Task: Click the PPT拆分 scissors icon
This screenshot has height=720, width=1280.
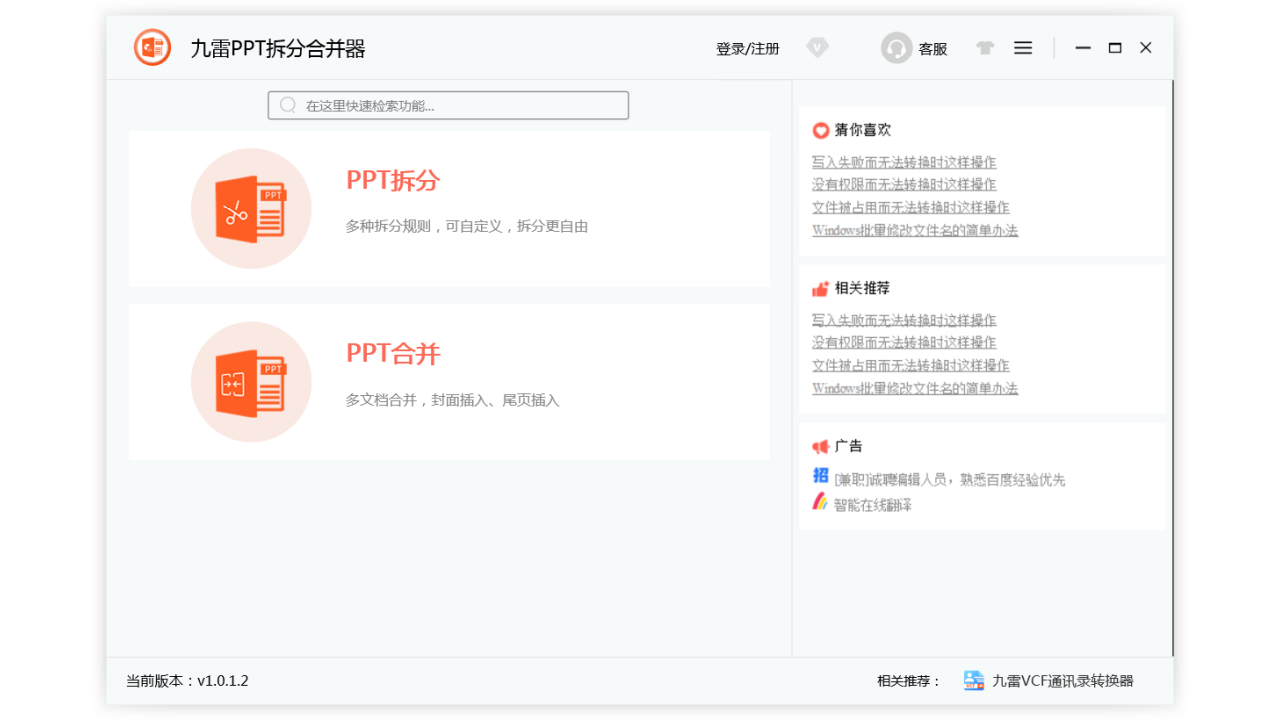Action: [x=251, y=209]
